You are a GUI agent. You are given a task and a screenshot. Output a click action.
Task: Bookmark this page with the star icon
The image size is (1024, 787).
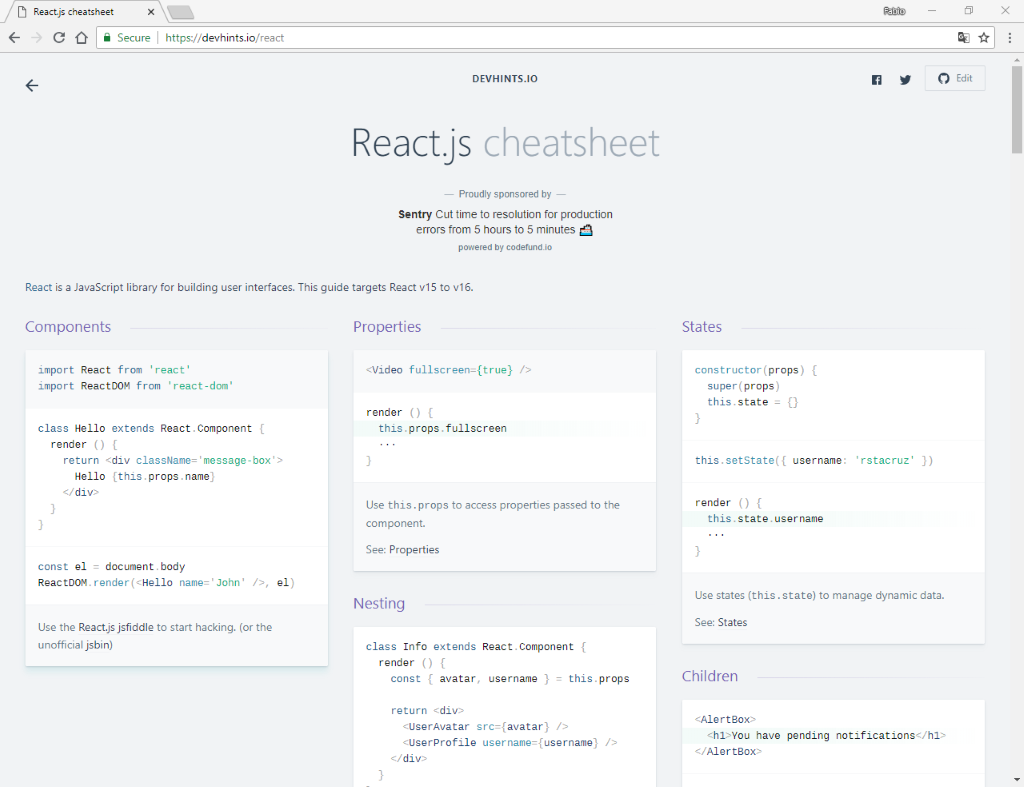pyautogui.click(x=985, y=37)
